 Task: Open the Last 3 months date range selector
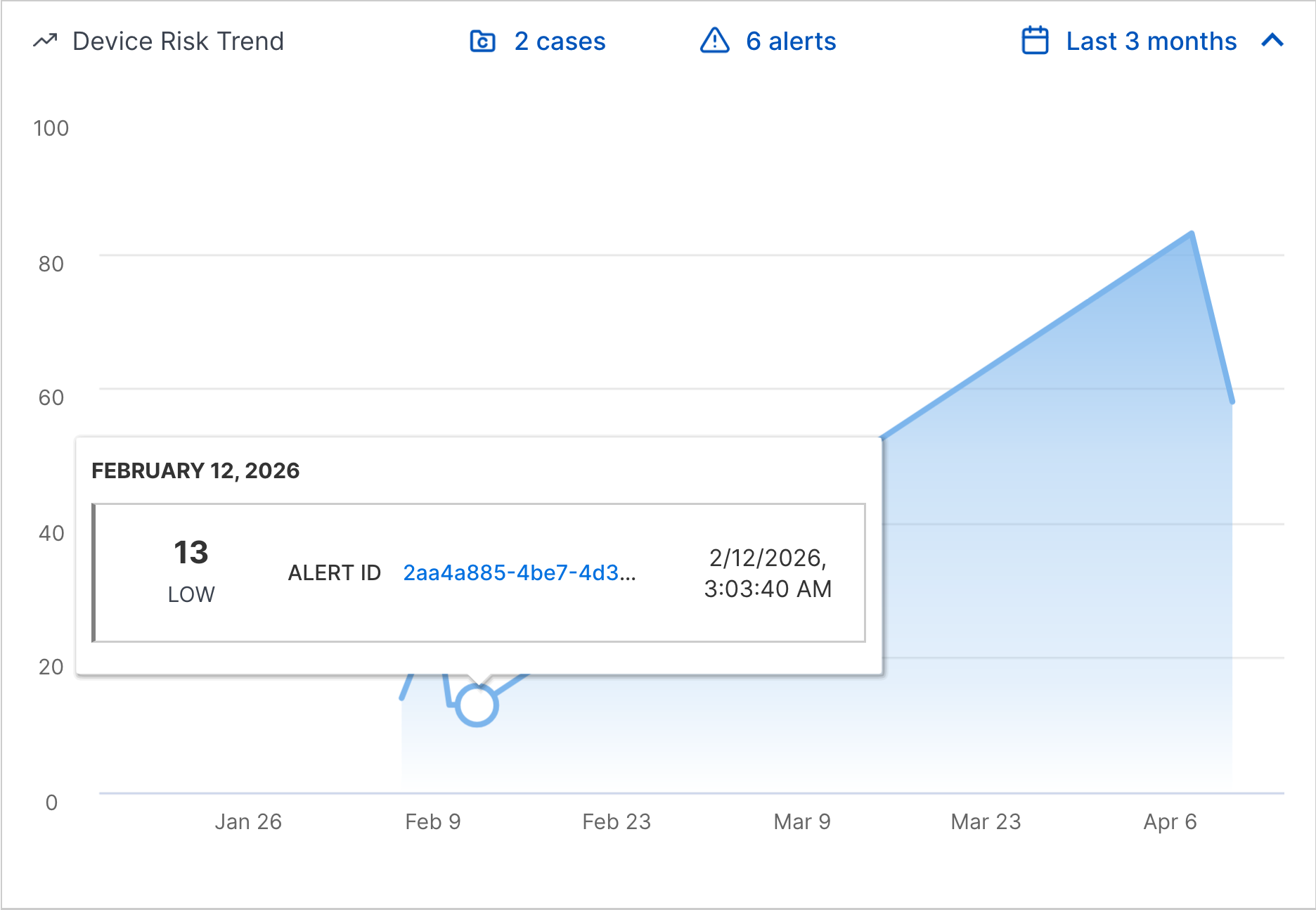1150,41
